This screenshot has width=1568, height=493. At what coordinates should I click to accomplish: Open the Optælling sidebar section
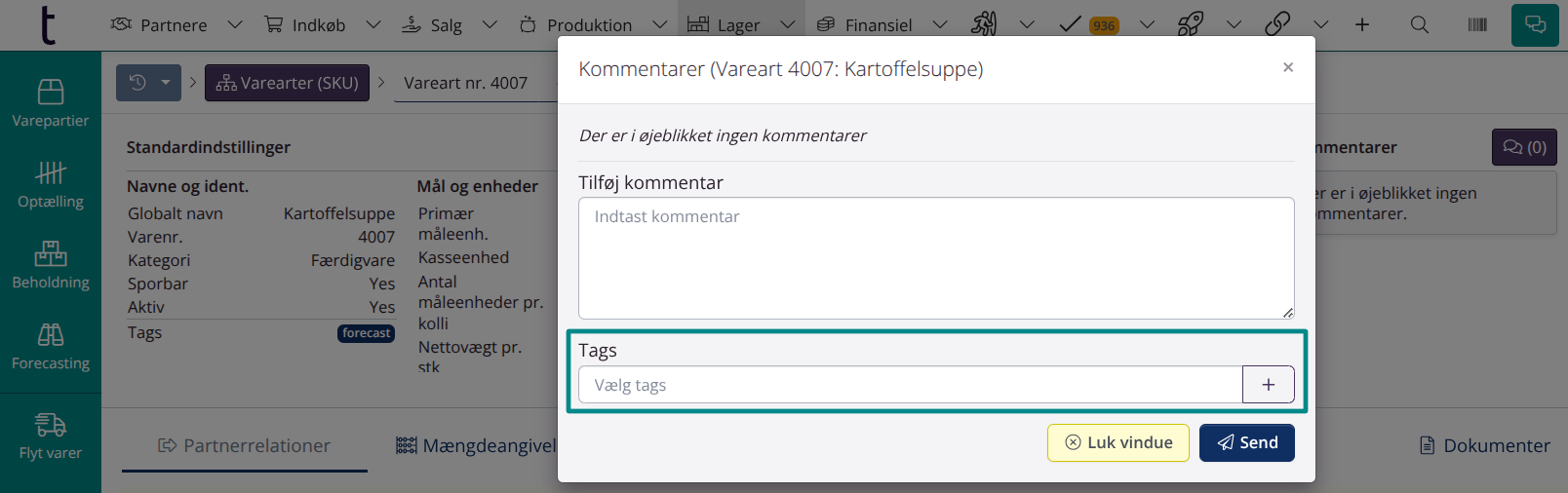click(51, 185)
